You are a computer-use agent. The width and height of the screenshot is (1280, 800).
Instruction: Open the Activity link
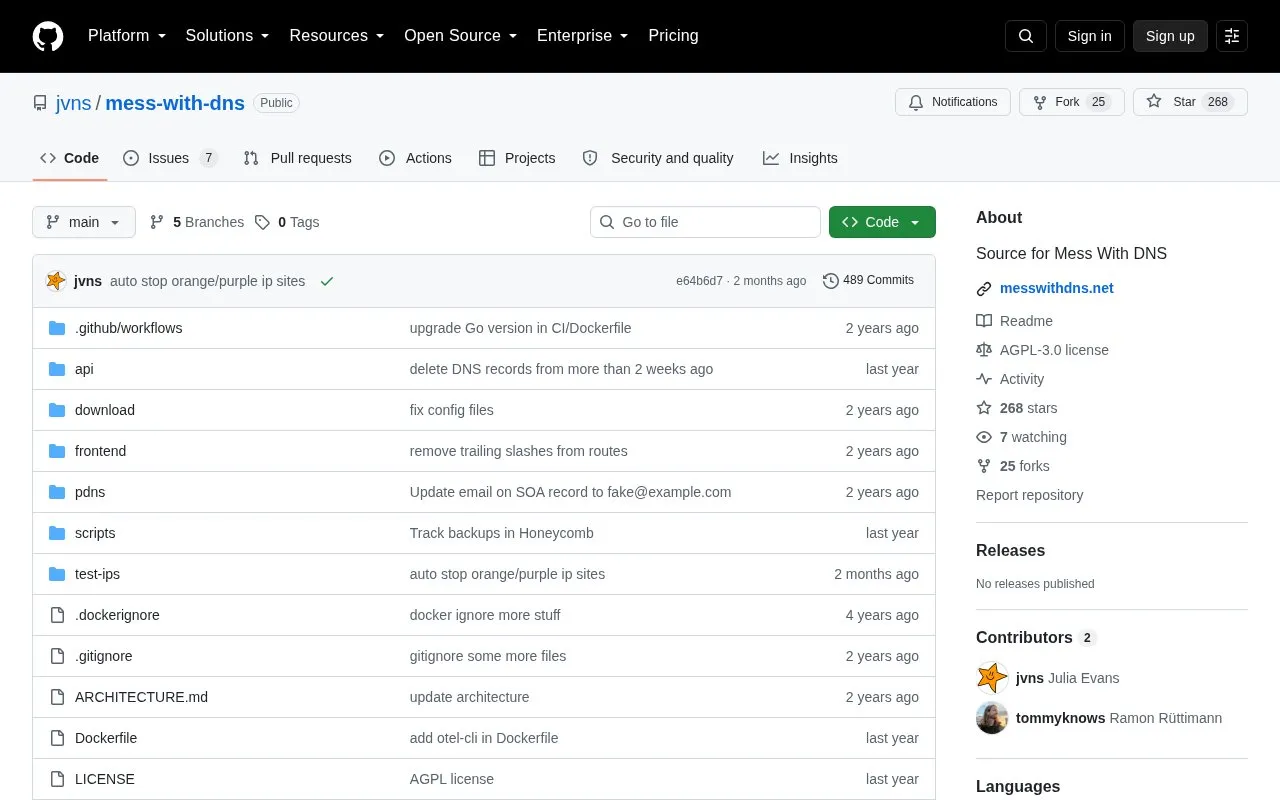coord(1010,379)
